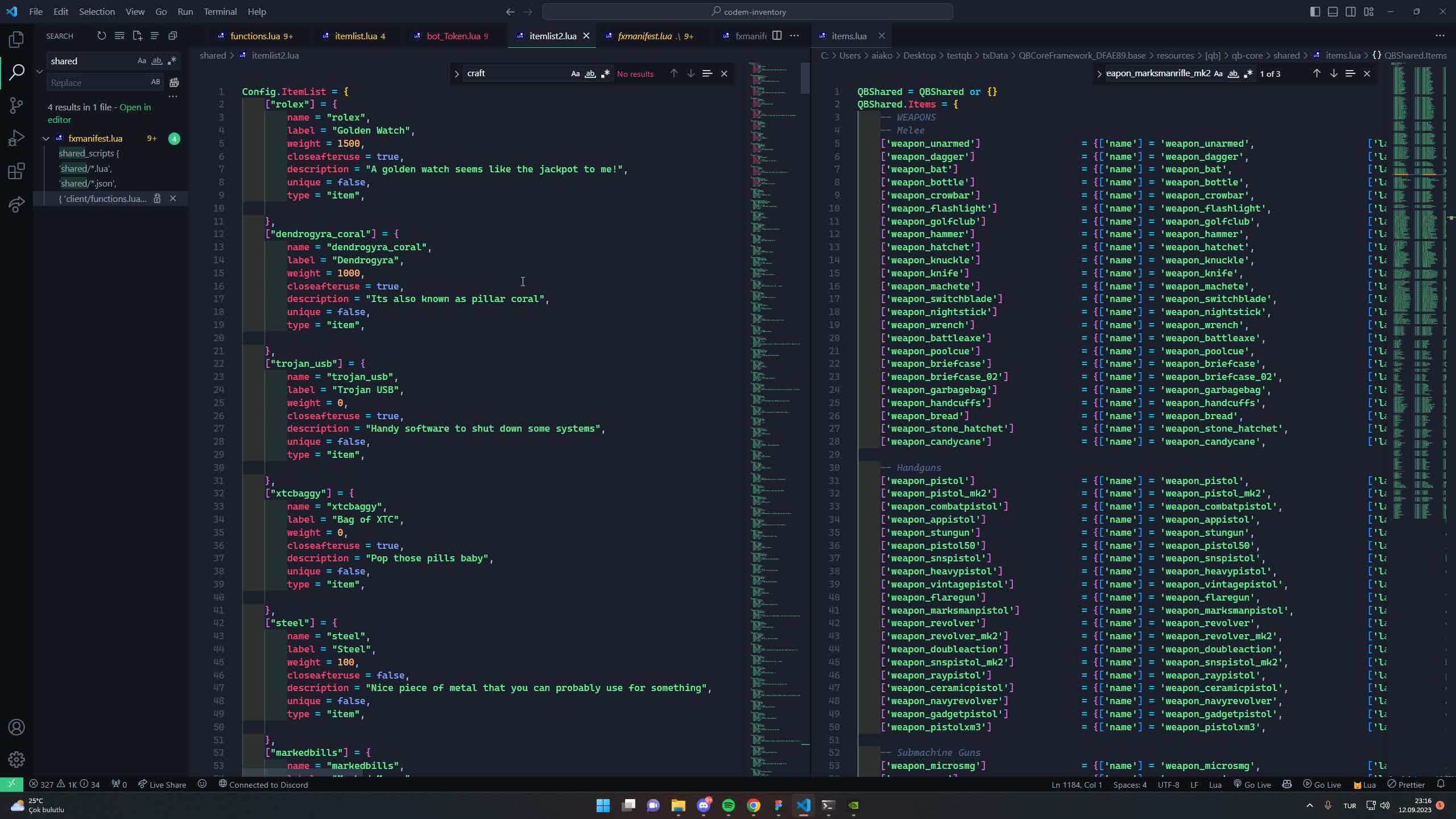1456x819 pixels.
Task: Refresh the search results
Action: [x=102, y=35]
